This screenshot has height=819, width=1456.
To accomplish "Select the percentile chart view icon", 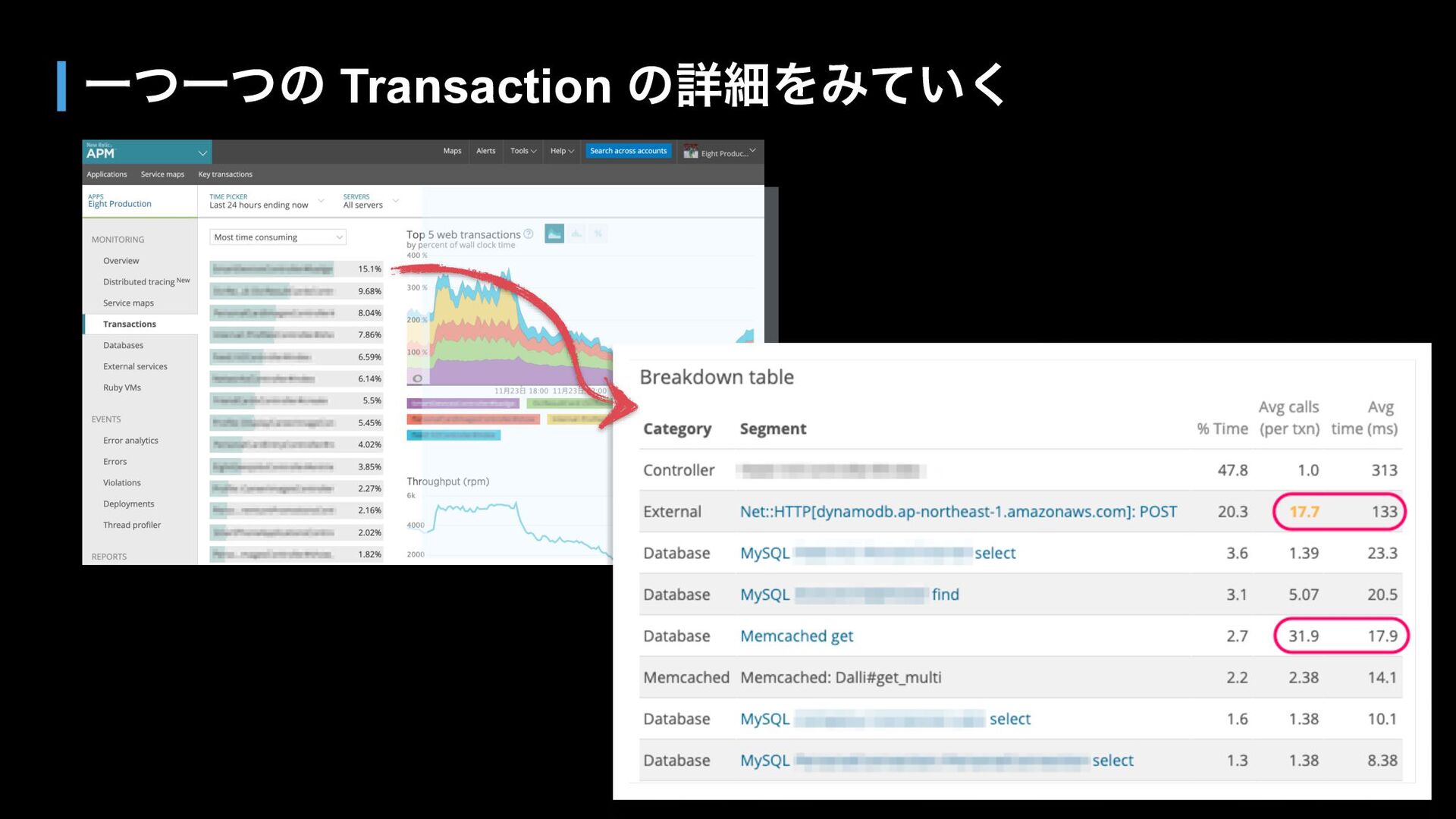I will pos(598,234).
